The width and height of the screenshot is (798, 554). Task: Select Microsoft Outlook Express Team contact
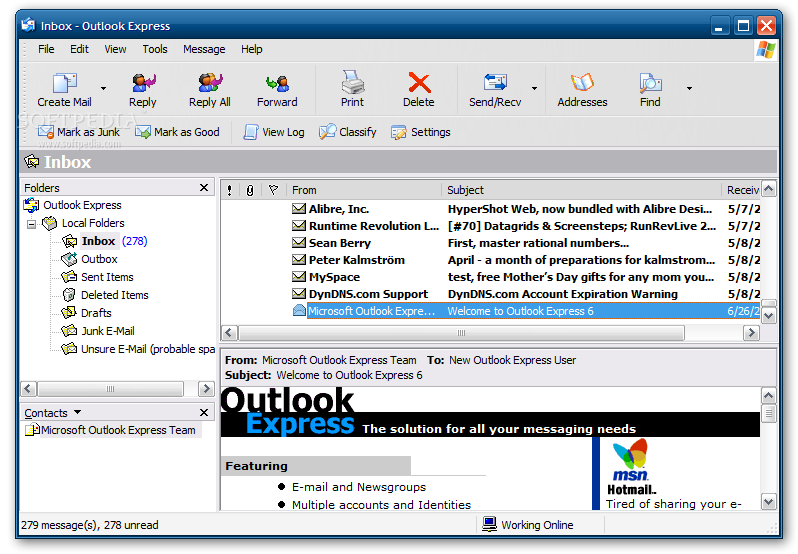(x=111, y=430)
